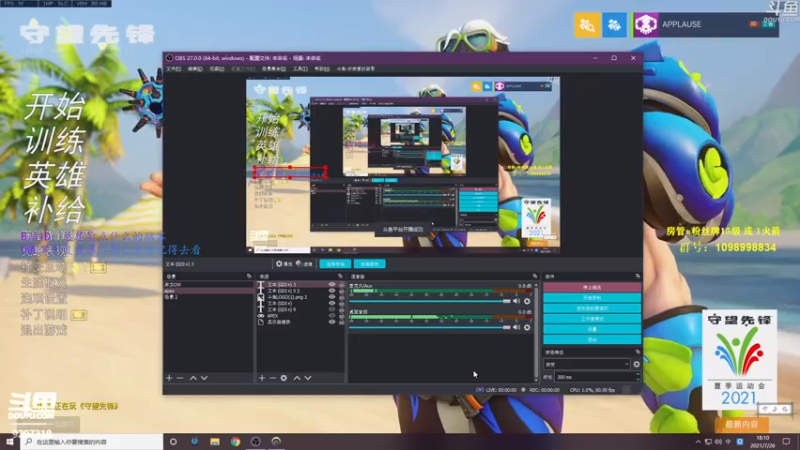The height and width of the screenshot is (450, 800).
Task: Open Chrome from the taskbar
Action: [x=235, y=442]
